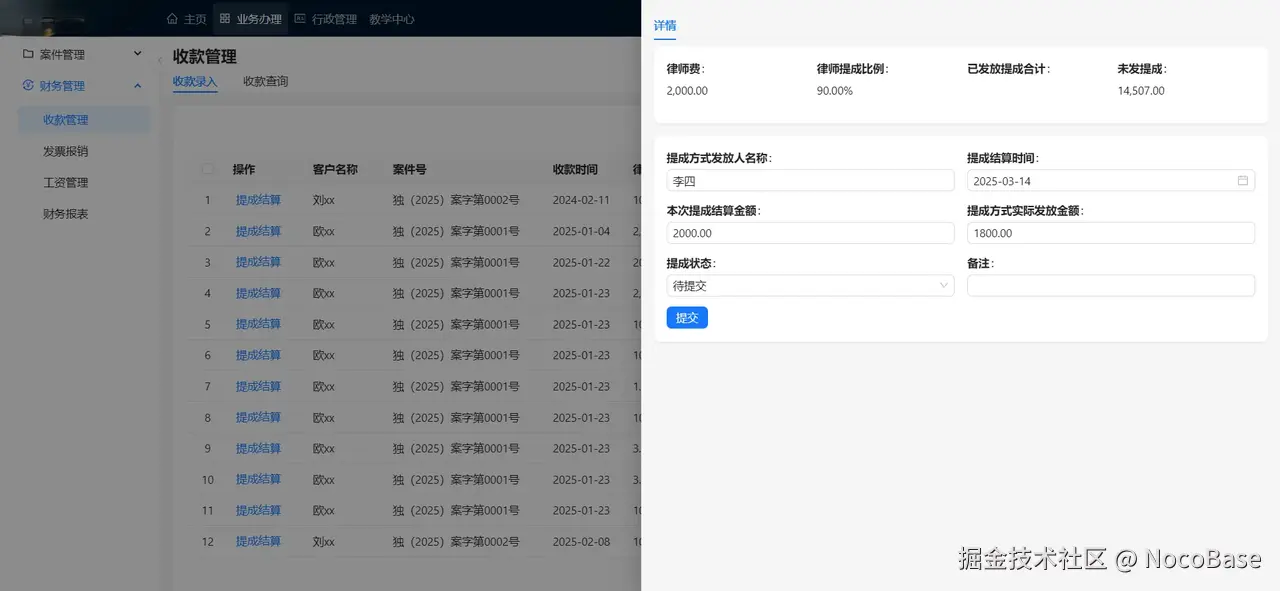Click the grid icon next to 业务办理

click(225, 19)
